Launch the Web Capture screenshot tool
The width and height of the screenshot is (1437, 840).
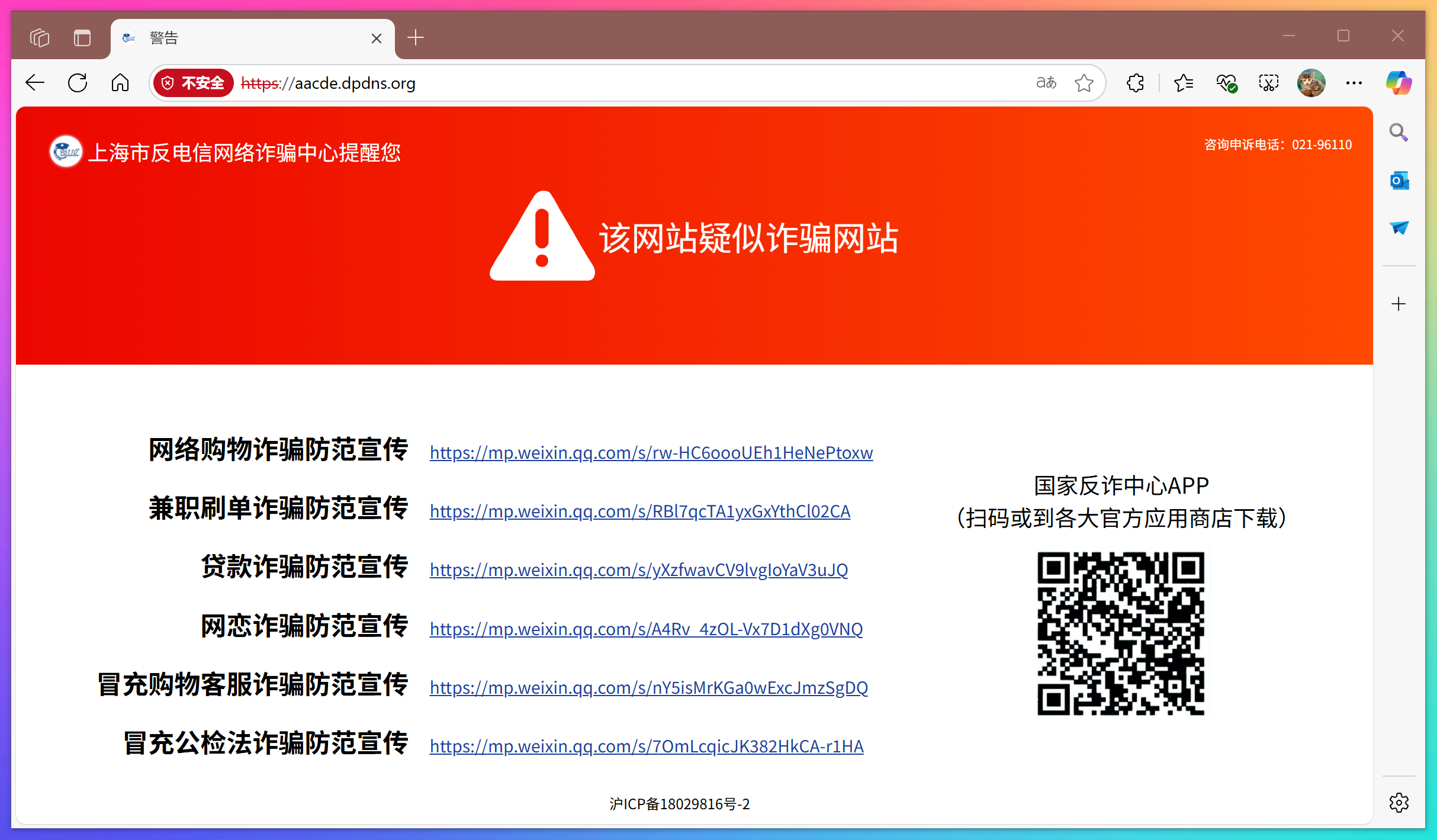click(1268, 83)
